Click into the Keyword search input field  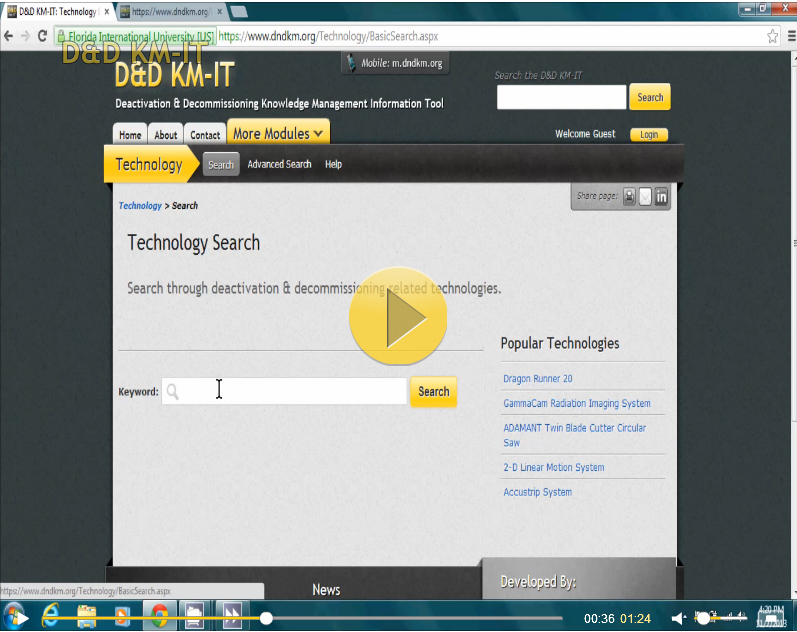(x=284, y=391)
